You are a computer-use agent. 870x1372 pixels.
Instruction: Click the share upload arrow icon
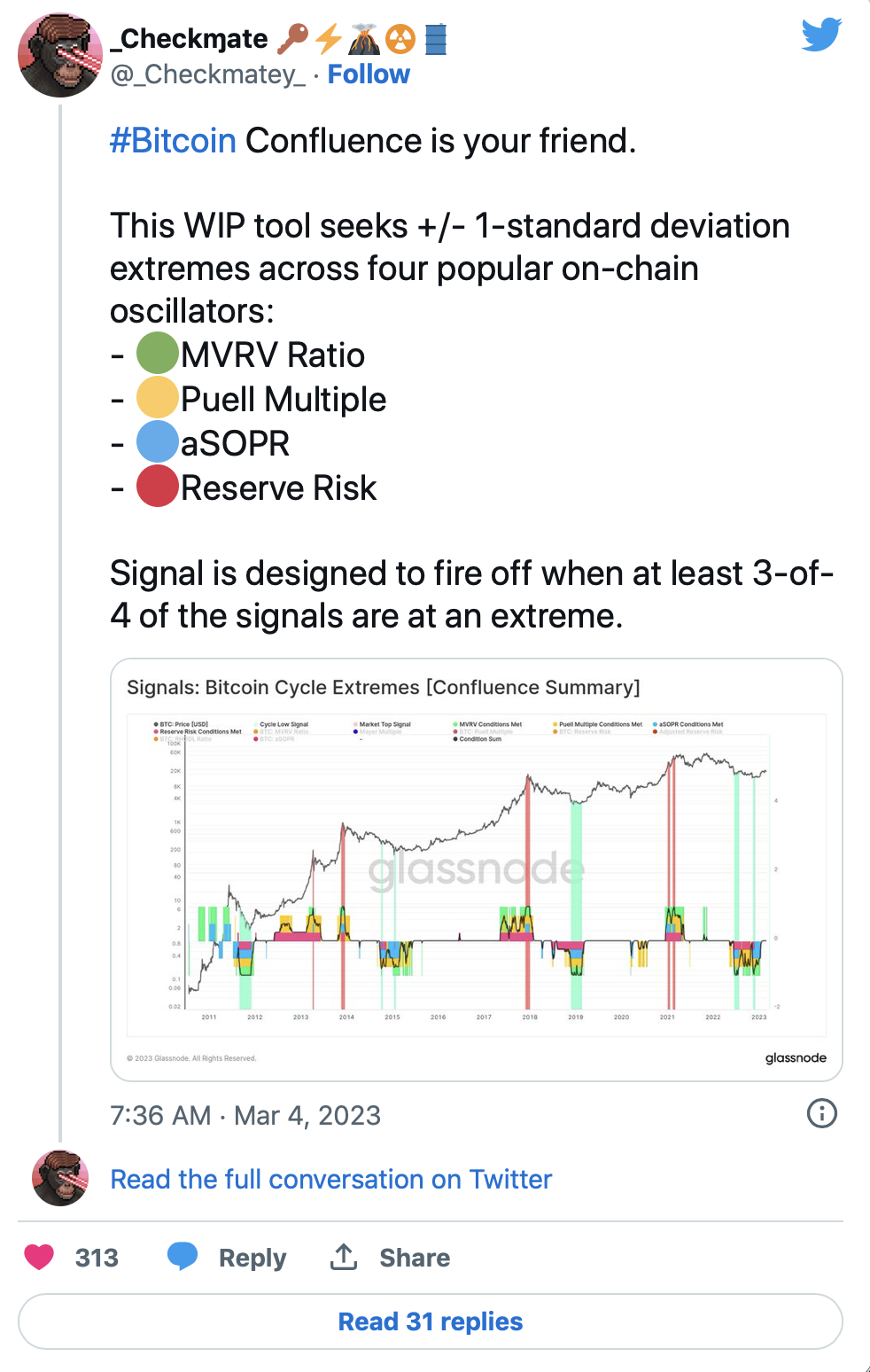point(344,1257)
